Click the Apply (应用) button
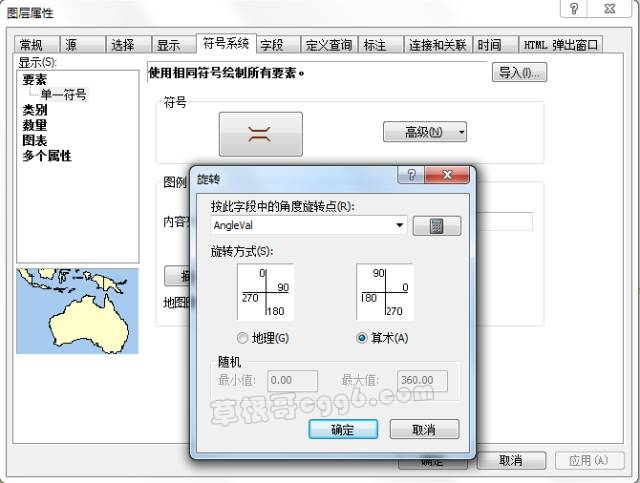 589,461
